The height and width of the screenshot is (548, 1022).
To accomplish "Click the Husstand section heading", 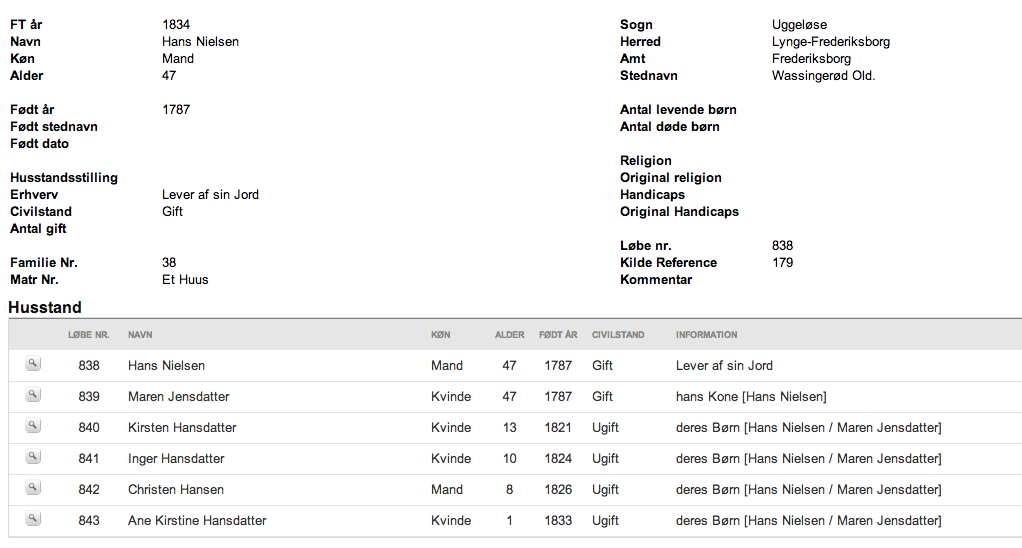I will pyautogui.click(x=45, y=308).
